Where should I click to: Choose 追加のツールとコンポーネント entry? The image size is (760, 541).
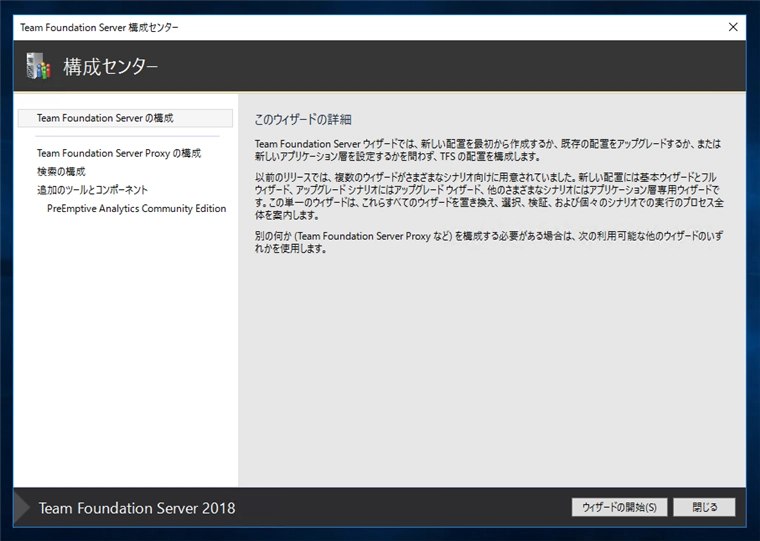(x=92, y=190)
